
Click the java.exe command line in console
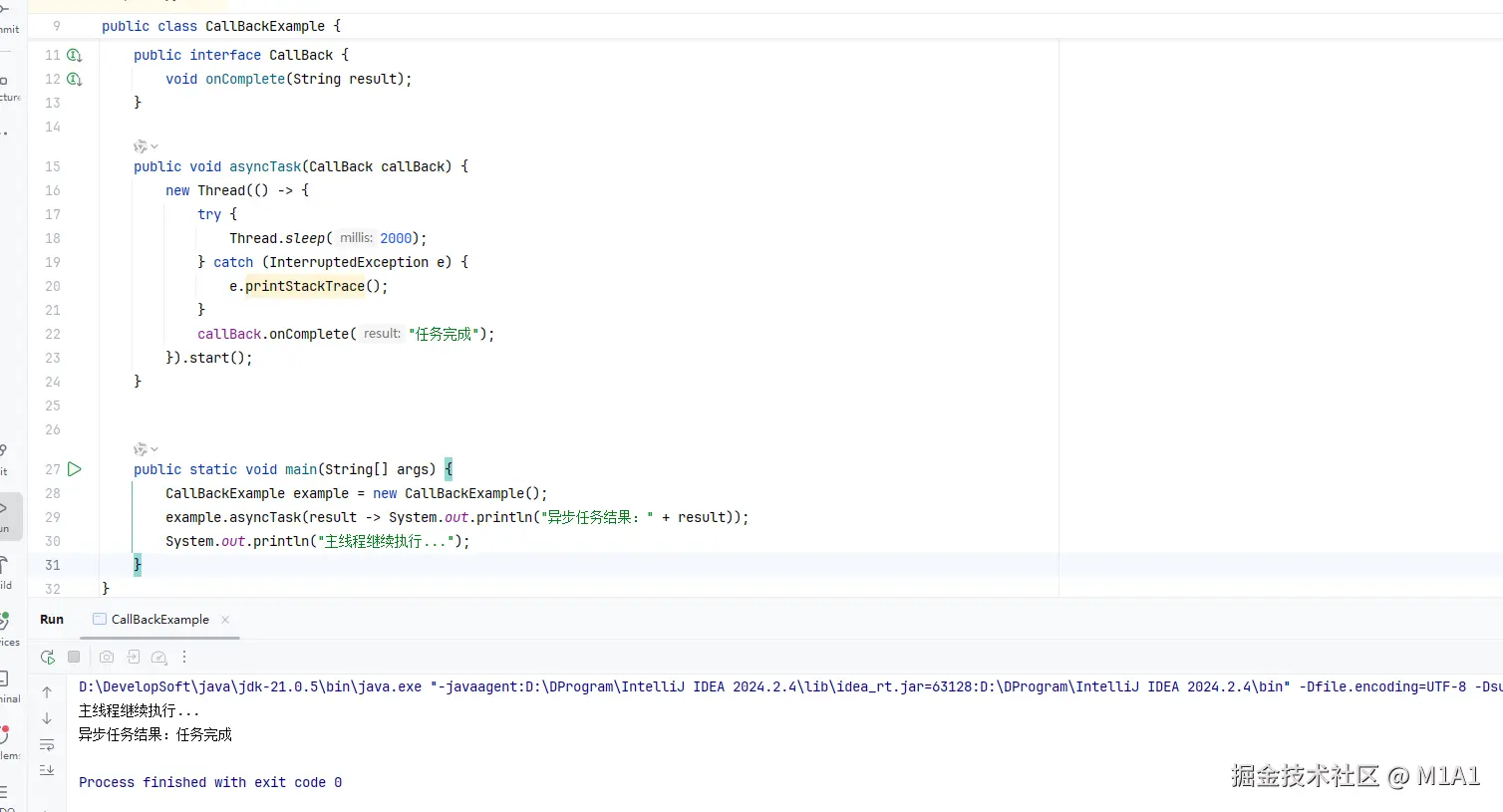click(x=790, y=686)
